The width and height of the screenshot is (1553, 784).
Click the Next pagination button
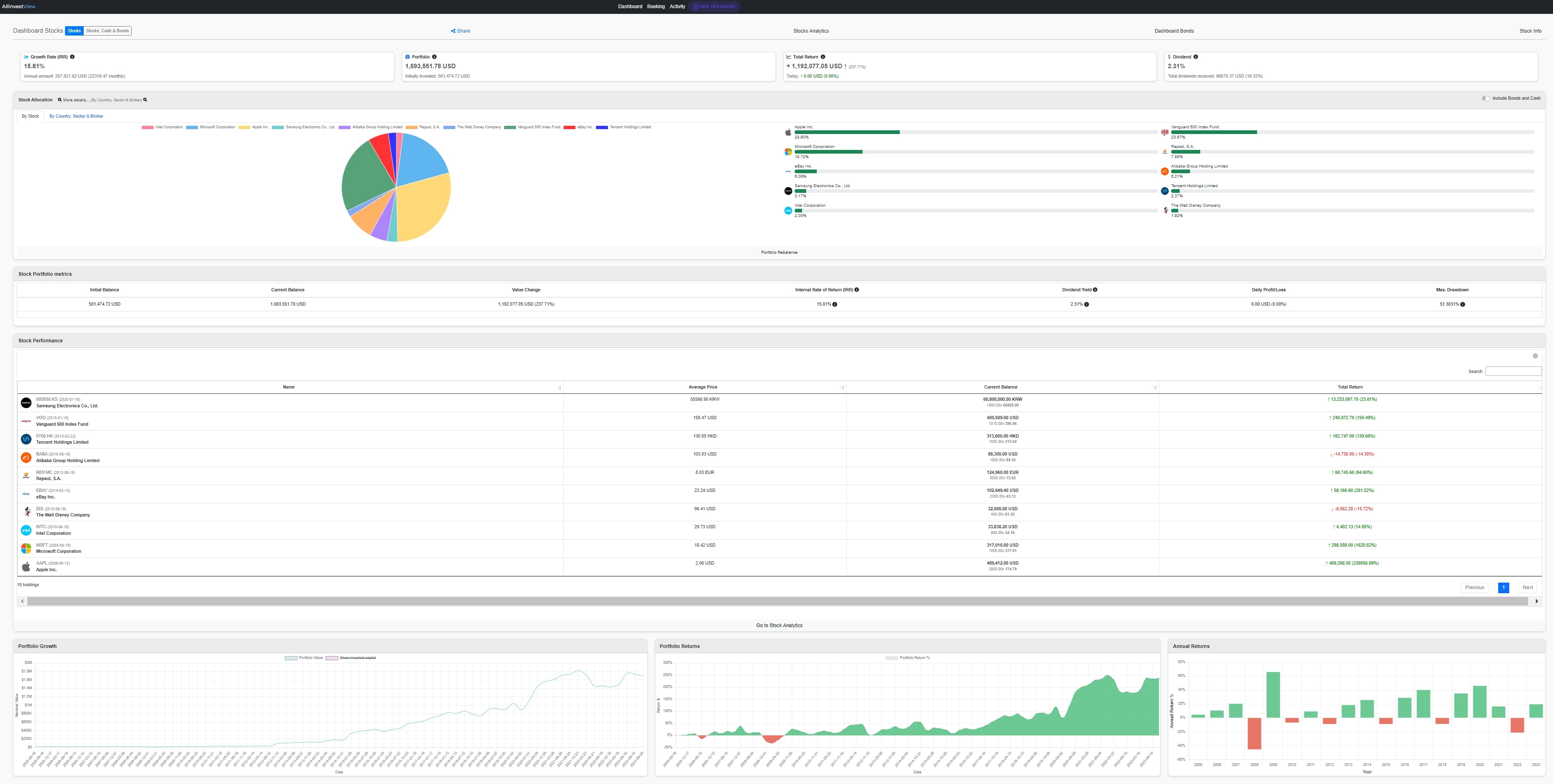[x=1527, y=587]
